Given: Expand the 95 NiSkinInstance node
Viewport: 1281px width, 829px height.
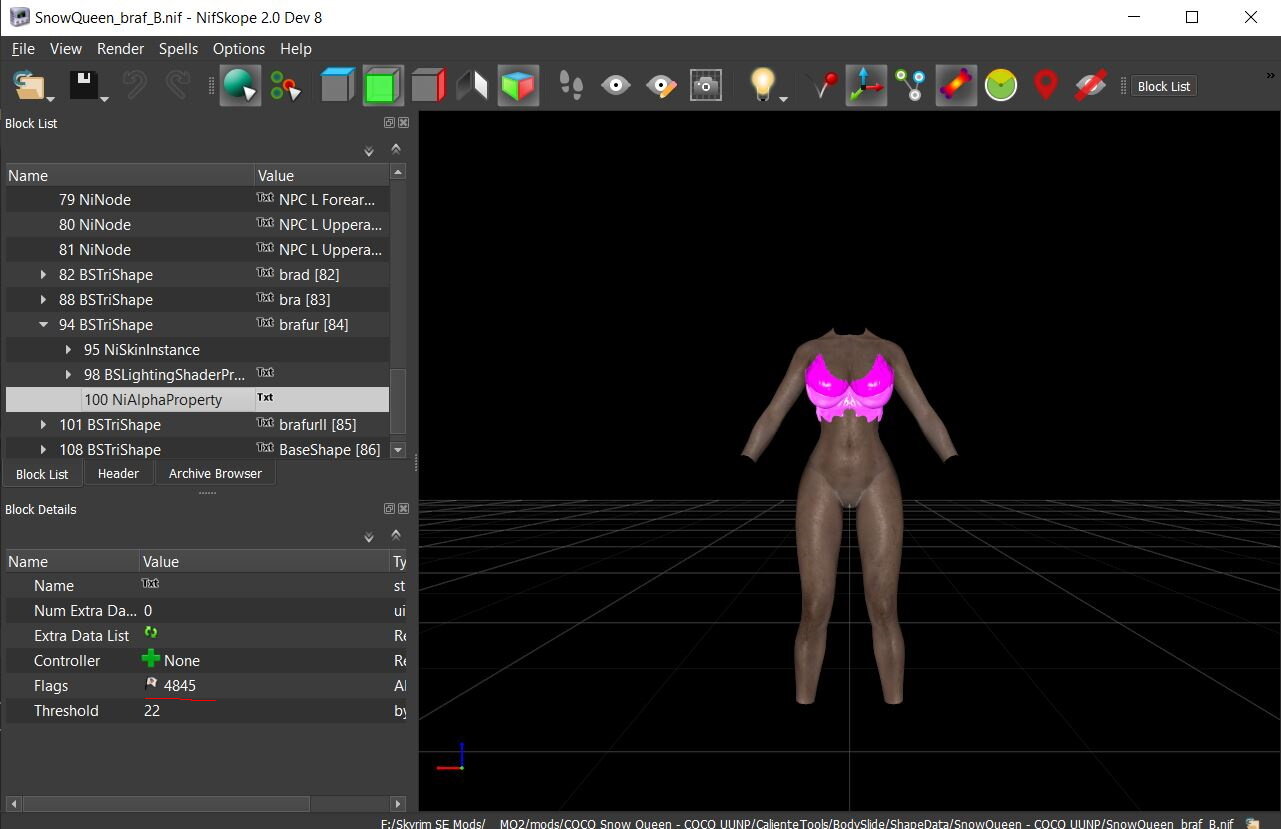Looking at the screenshot, I should (x=68, y=349).
